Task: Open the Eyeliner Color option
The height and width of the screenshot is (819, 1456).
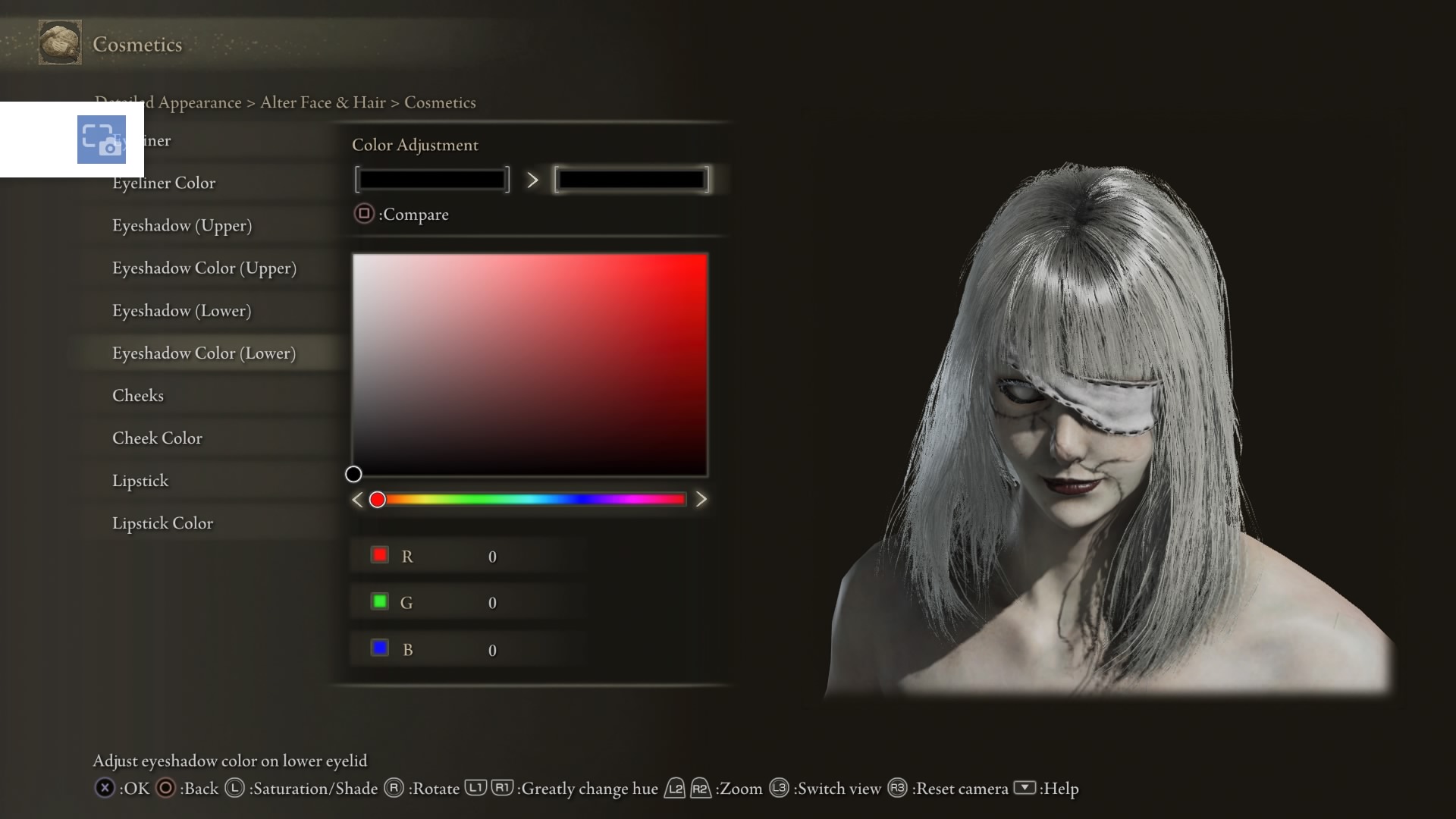Action: coord(164,183)
